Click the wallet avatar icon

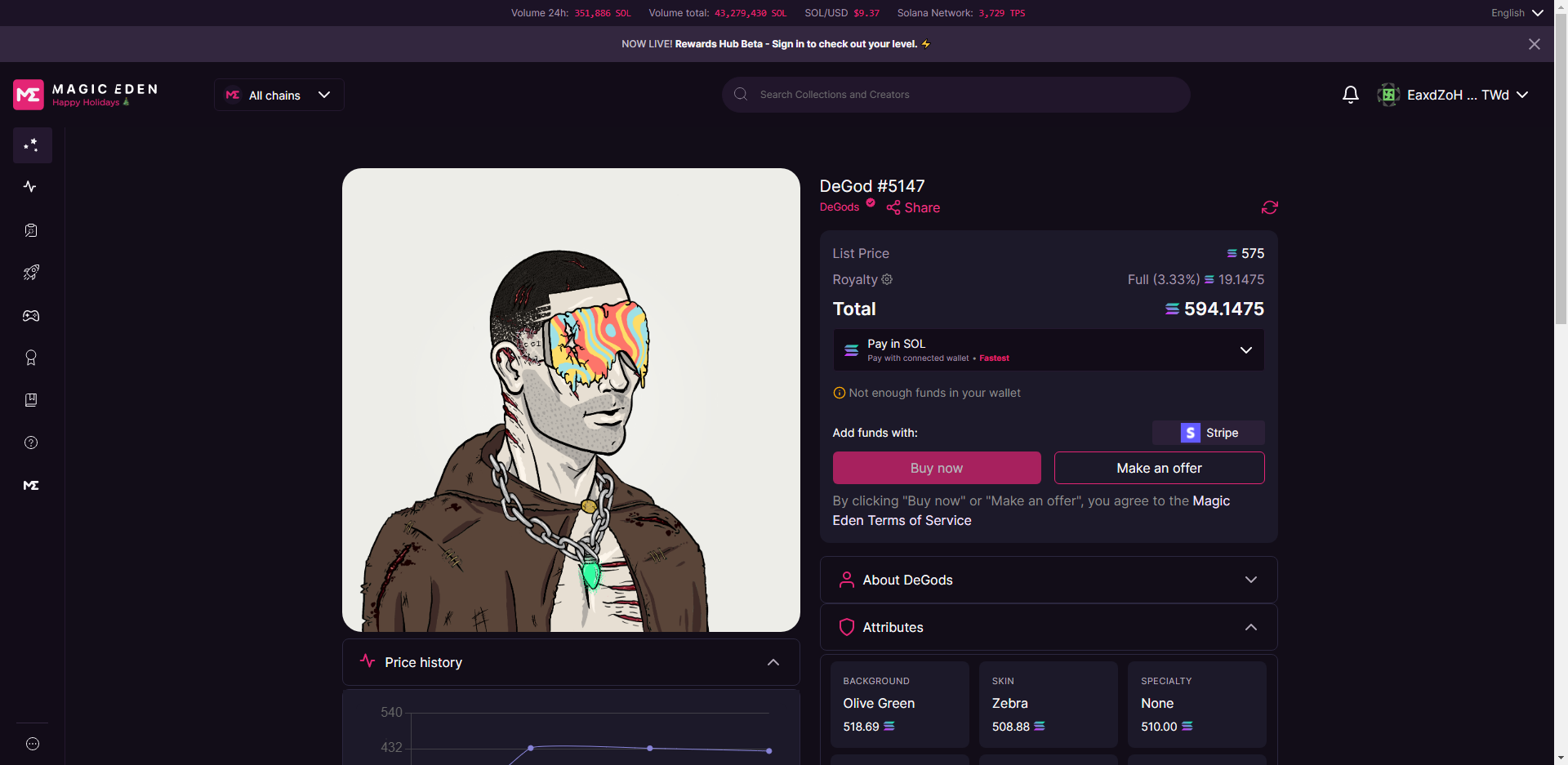click(x=1388, y=95)
